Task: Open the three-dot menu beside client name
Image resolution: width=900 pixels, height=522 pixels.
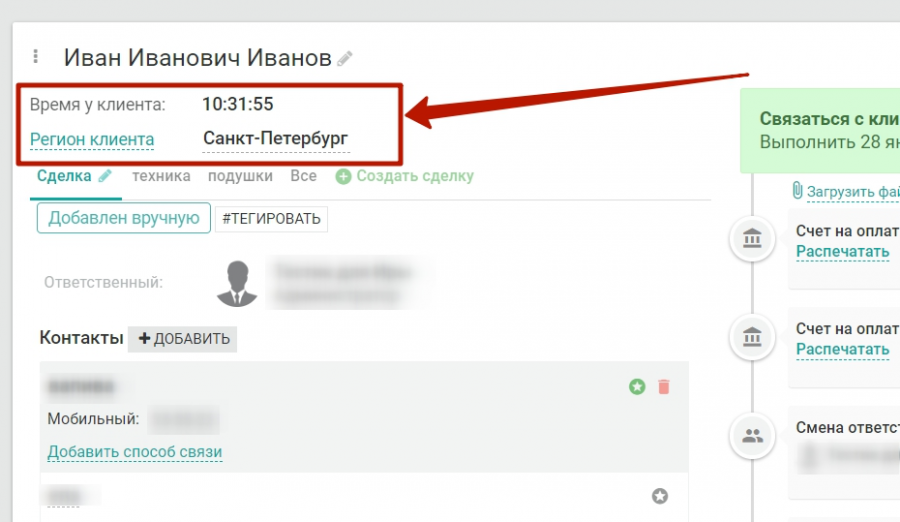Action: (36, 56)
